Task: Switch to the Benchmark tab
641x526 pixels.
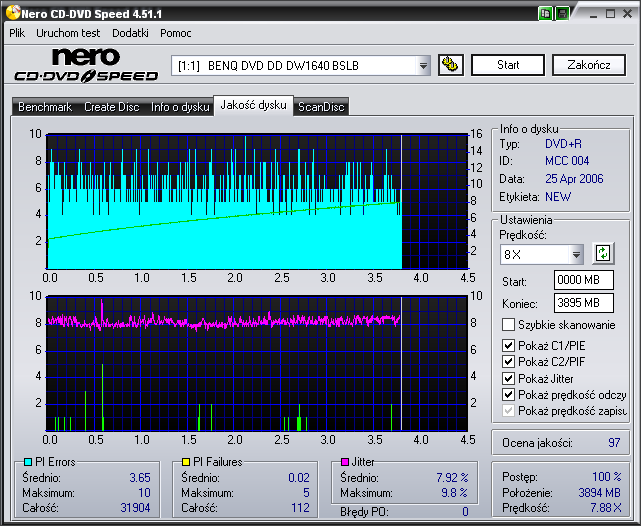Action: [x=45, y=107]
